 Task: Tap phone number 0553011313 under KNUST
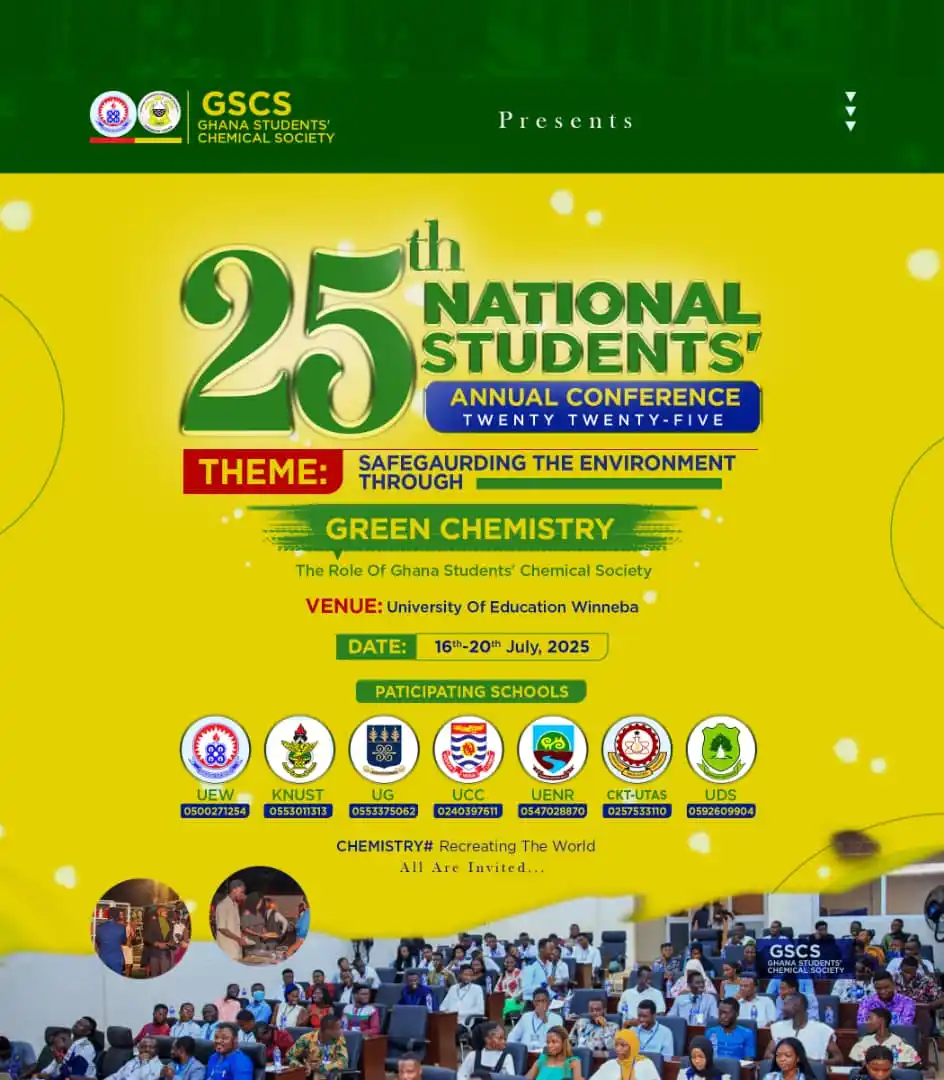(298, 811)
